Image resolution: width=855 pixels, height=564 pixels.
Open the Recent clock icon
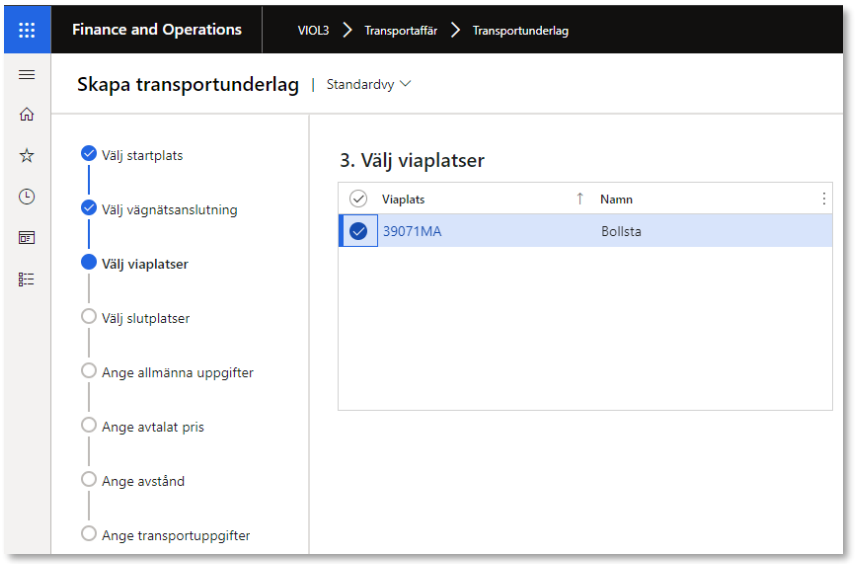[x=27, y=196]
